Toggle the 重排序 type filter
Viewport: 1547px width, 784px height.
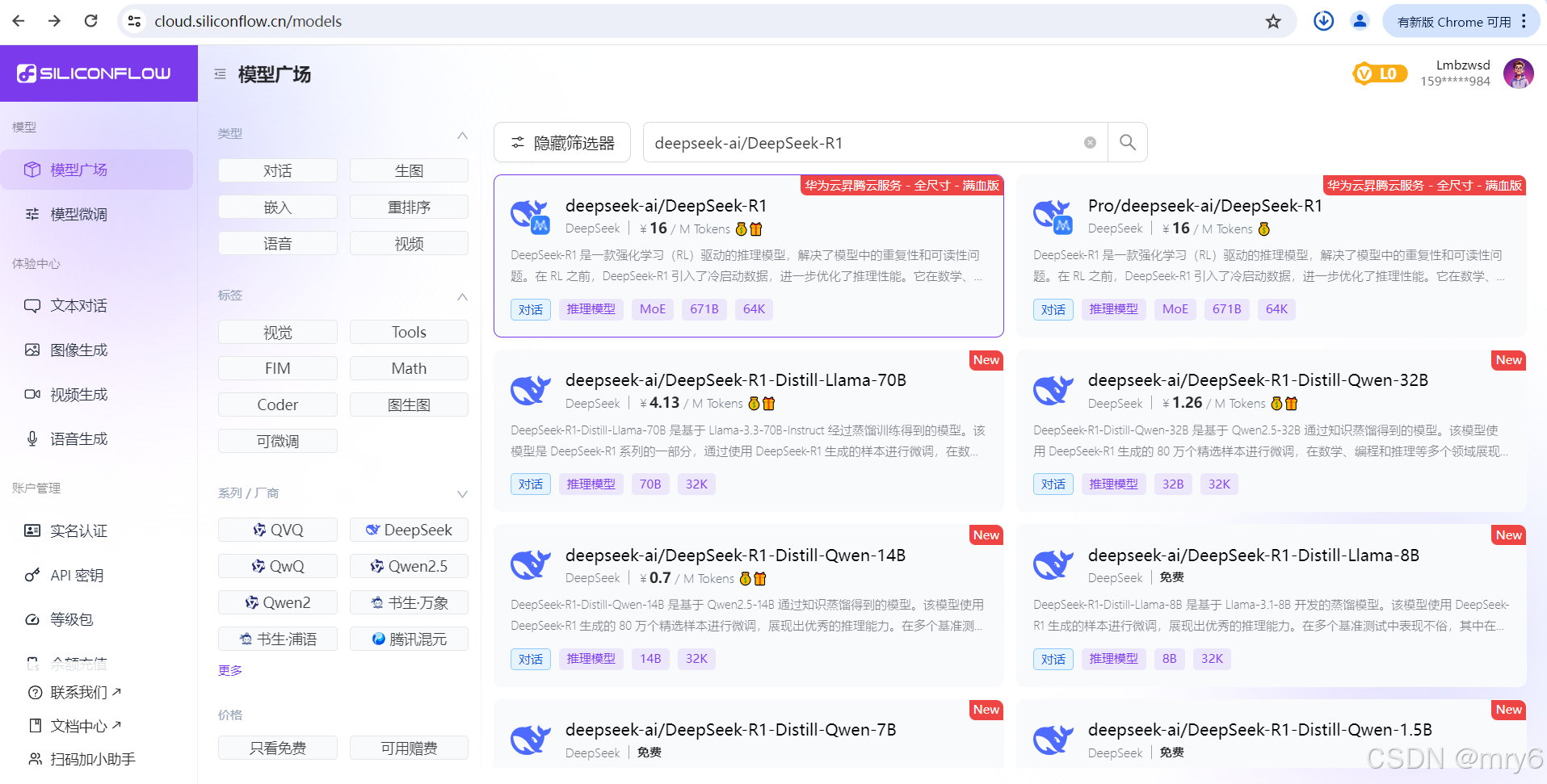(x=409, y=207)
